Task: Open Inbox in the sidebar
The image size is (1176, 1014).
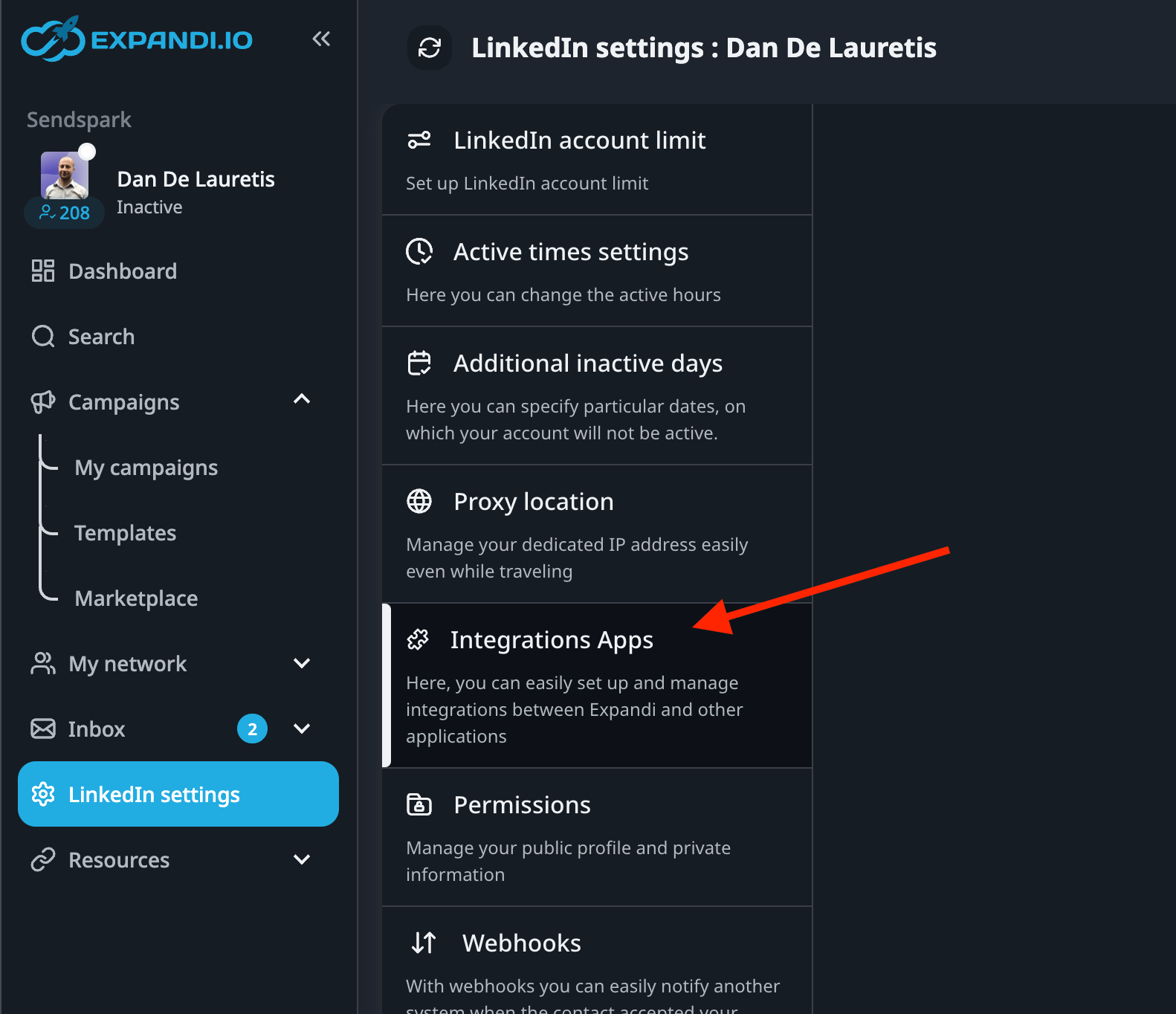Action: (178, 729)
